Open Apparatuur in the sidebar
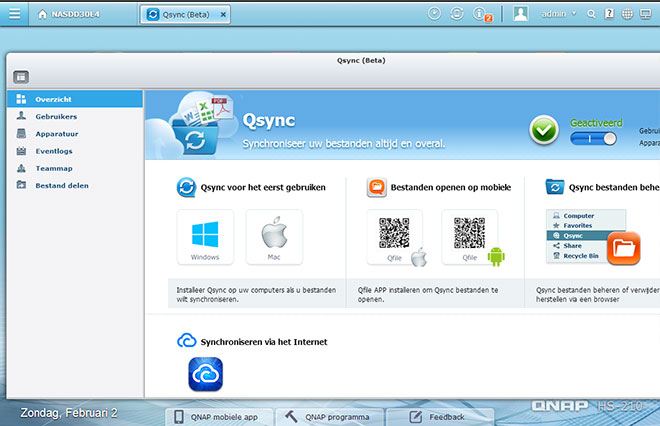Viewport: 660px width, 426px height. [x=75, y=133]
